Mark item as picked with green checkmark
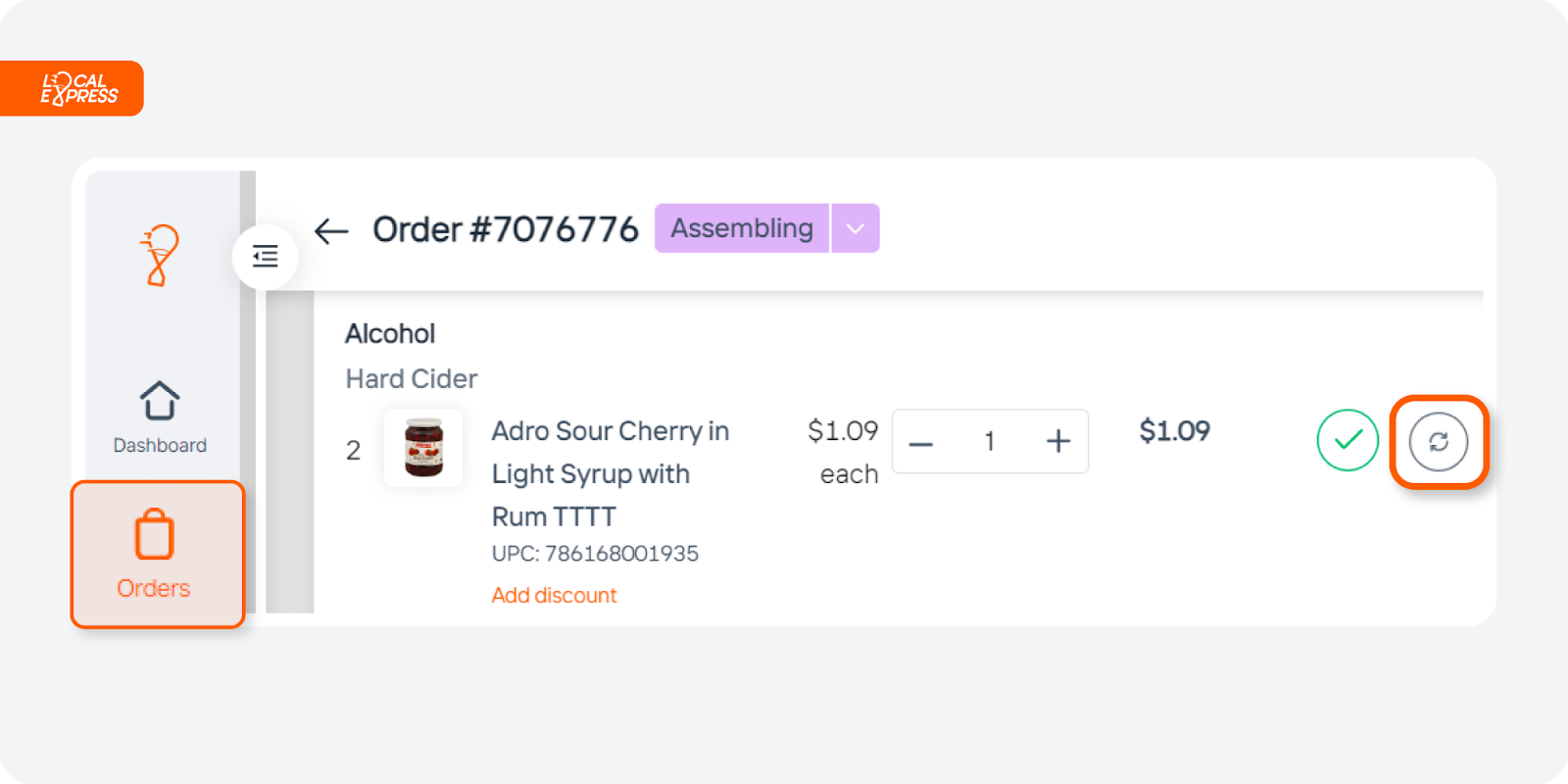The height and width of the screenshot is (784, 1568). click(1347, 440)
